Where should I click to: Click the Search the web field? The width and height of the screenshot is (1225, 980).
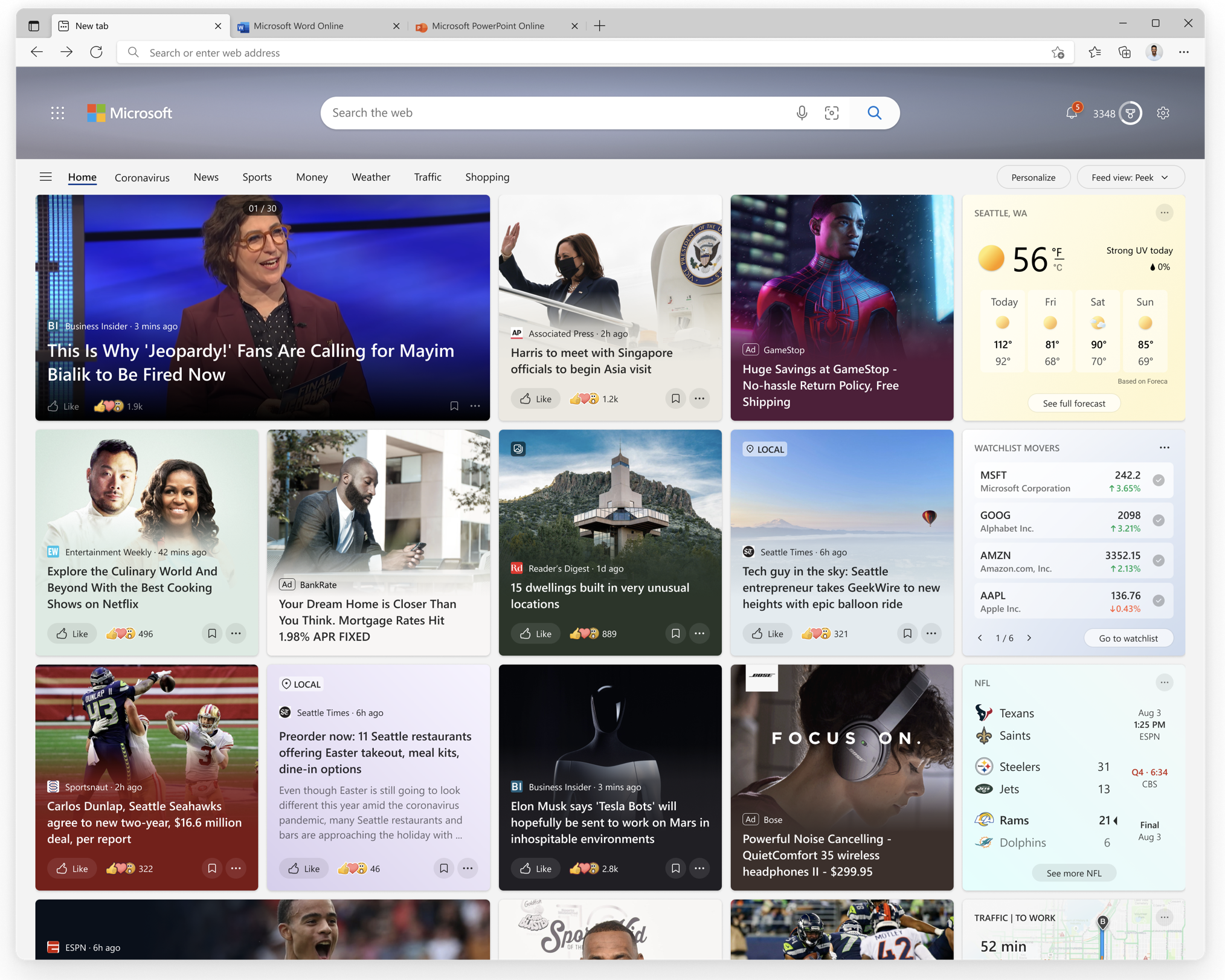[x=556, y=113]
